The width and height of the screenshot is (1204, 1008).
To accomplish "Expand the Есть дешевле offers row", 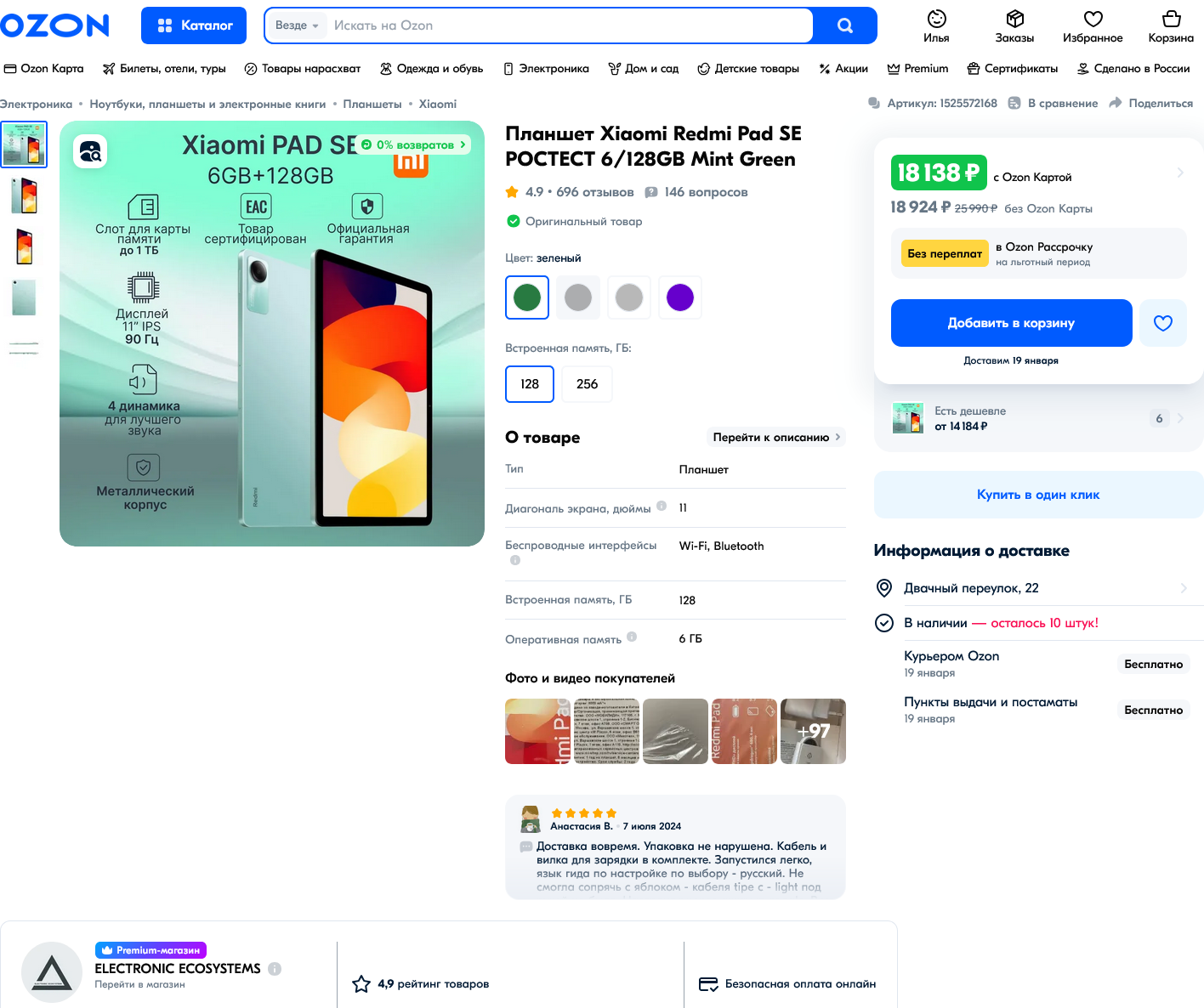I will point(1179,418).
